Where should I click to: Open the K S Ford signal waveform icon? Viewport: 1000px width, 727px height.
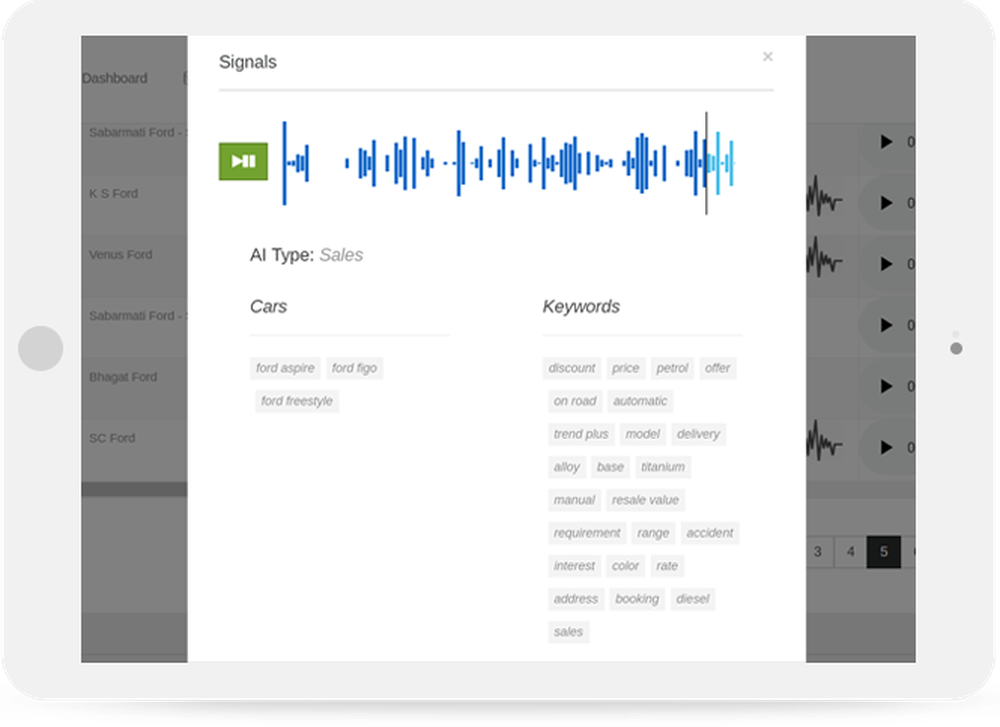(x=825, y=196)
